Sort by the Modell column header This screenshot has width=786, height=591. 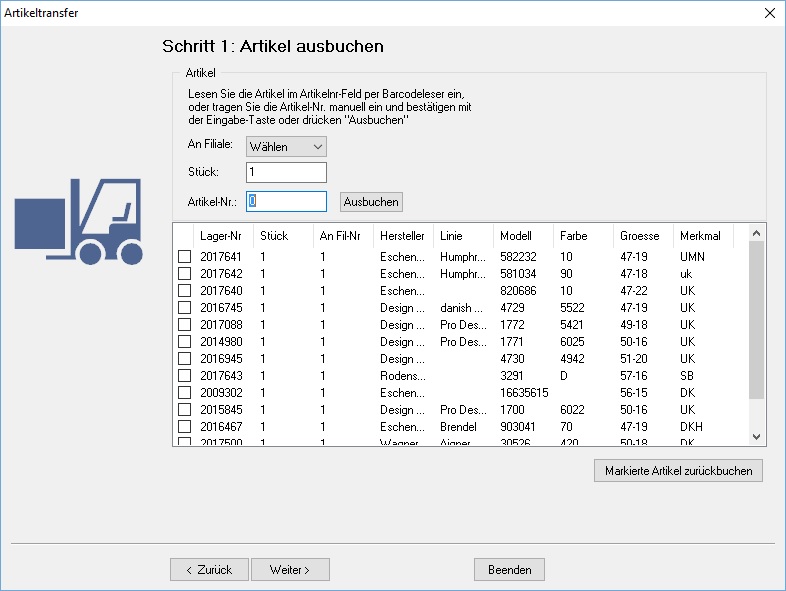(x=523, y=236)
